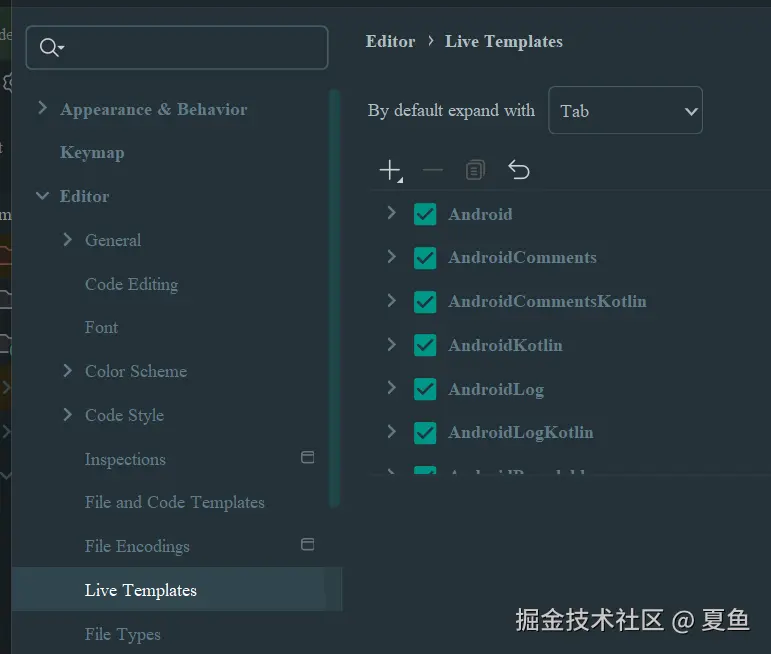Disable the AndroidLog template group

(425, 389)
